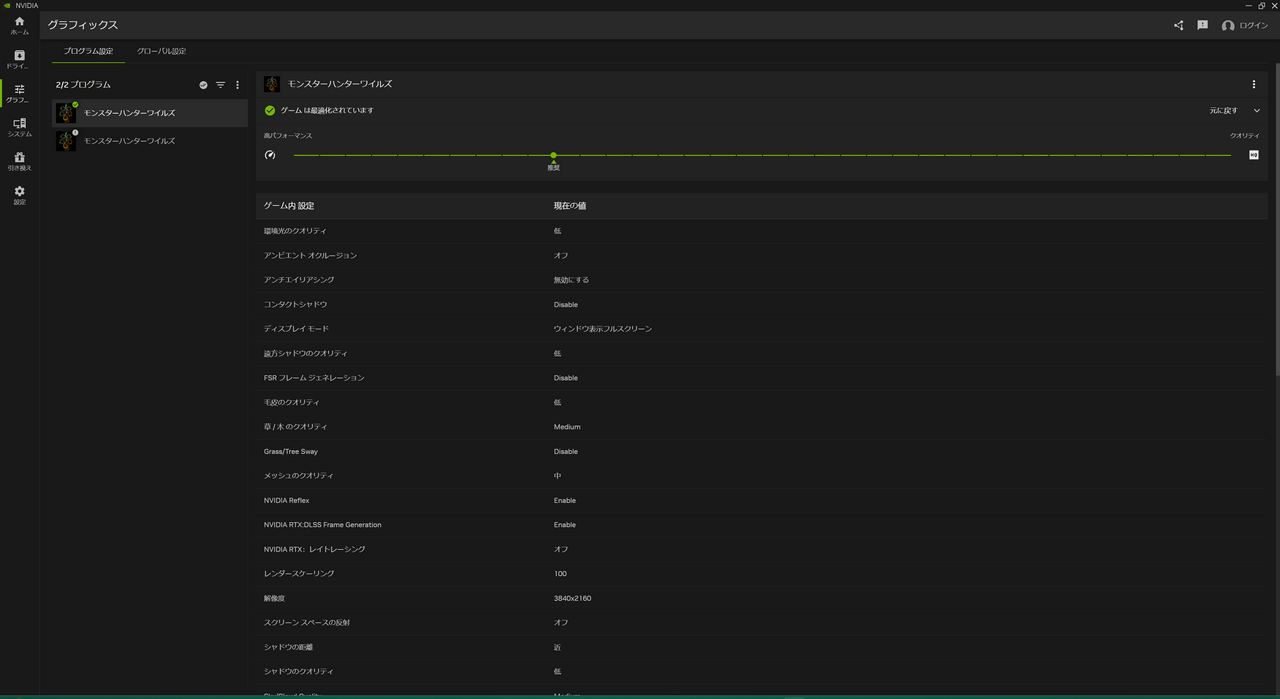
Task: Select the グラフィックス sidebar icon
Action: (x=18, y=93)
